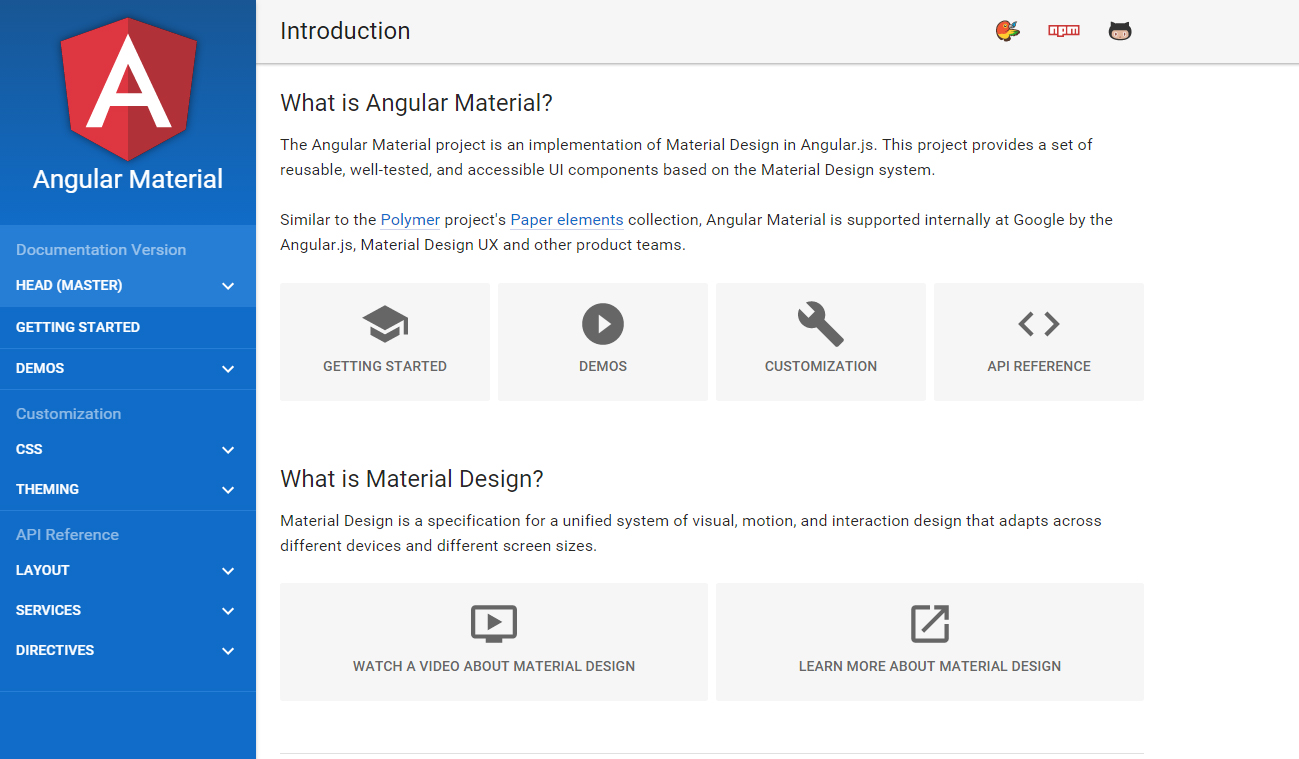Select HEAD (MASTER) documentation version label

pyautogui.click(x=69, y=285)
